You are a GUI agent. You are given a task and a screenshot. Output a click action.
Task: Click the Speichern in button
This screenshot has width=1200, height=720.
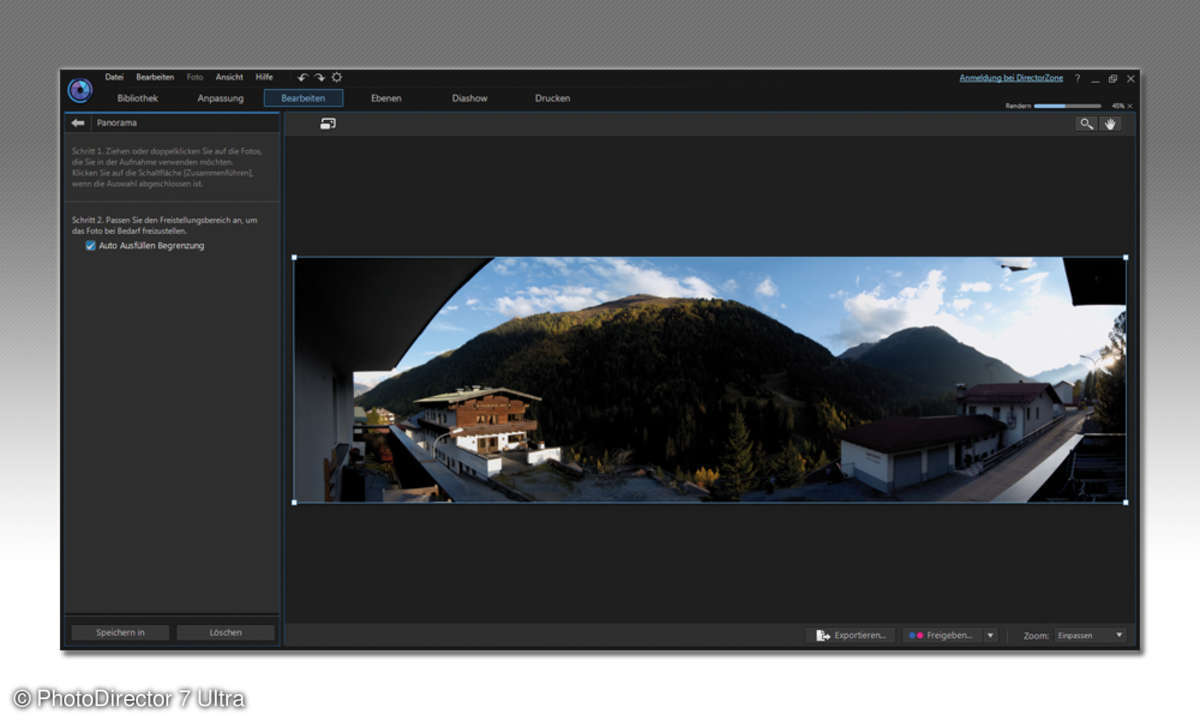tap(120, 632)
